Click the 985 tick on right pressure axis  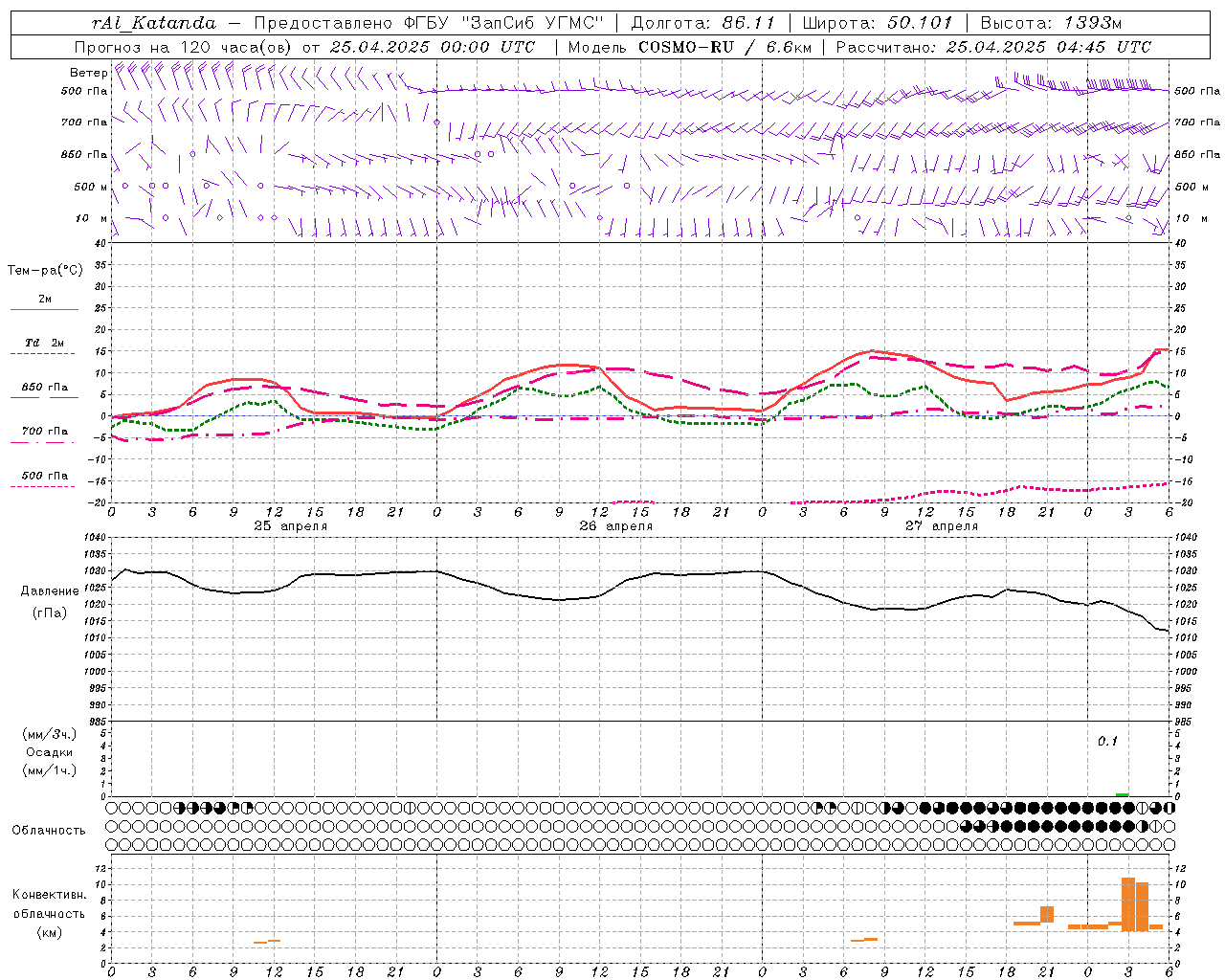pos(1185,722)
